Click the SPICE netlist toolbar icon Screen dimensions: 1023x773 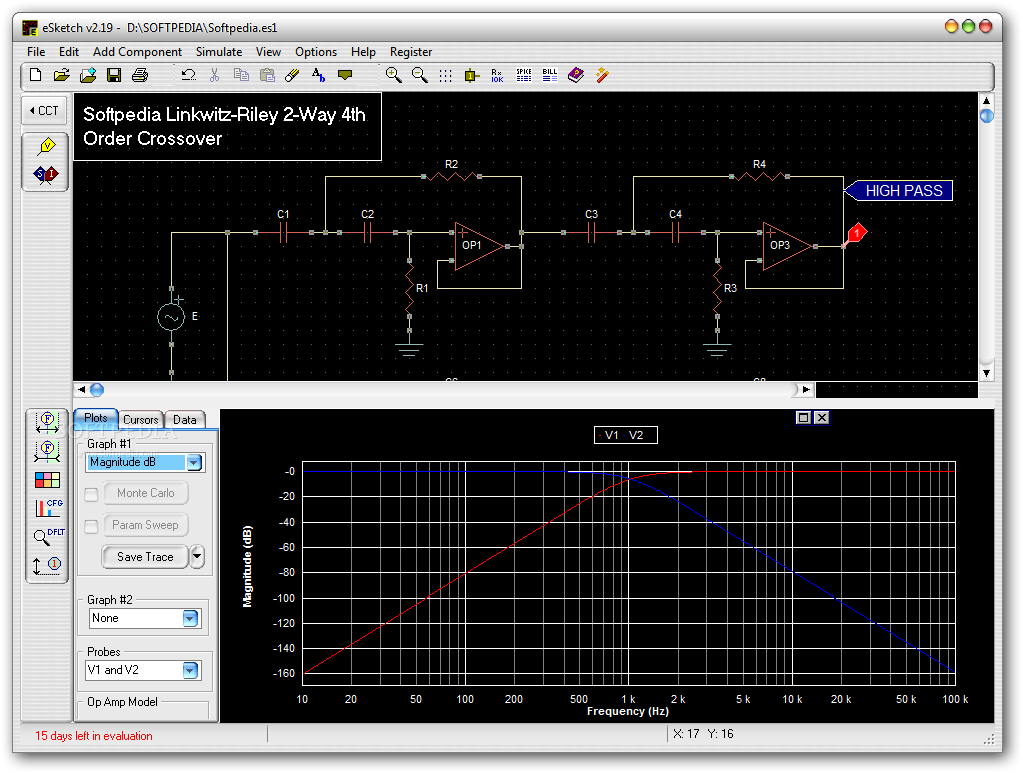pyautogui.click(x=524, y=75)
